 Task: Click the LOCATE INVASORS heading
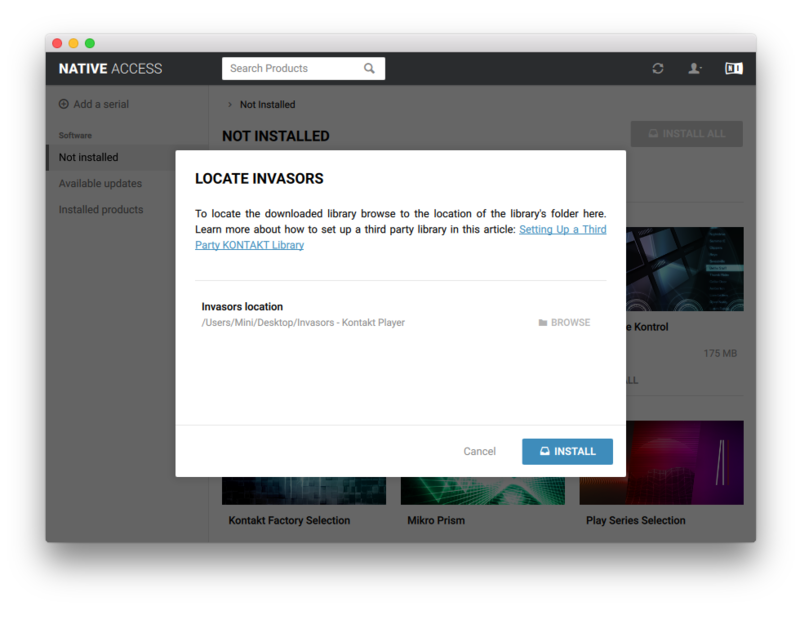click(x=259, y=179)
